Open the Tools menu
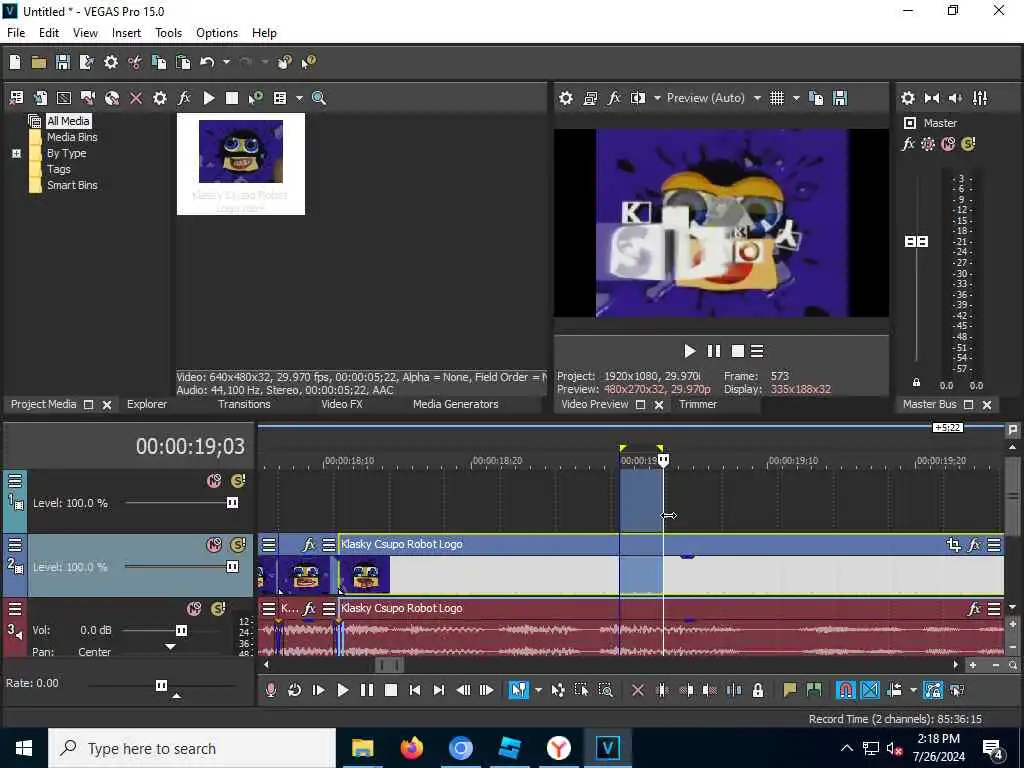This screenshot has height=768, width=1024. [168, 33]
